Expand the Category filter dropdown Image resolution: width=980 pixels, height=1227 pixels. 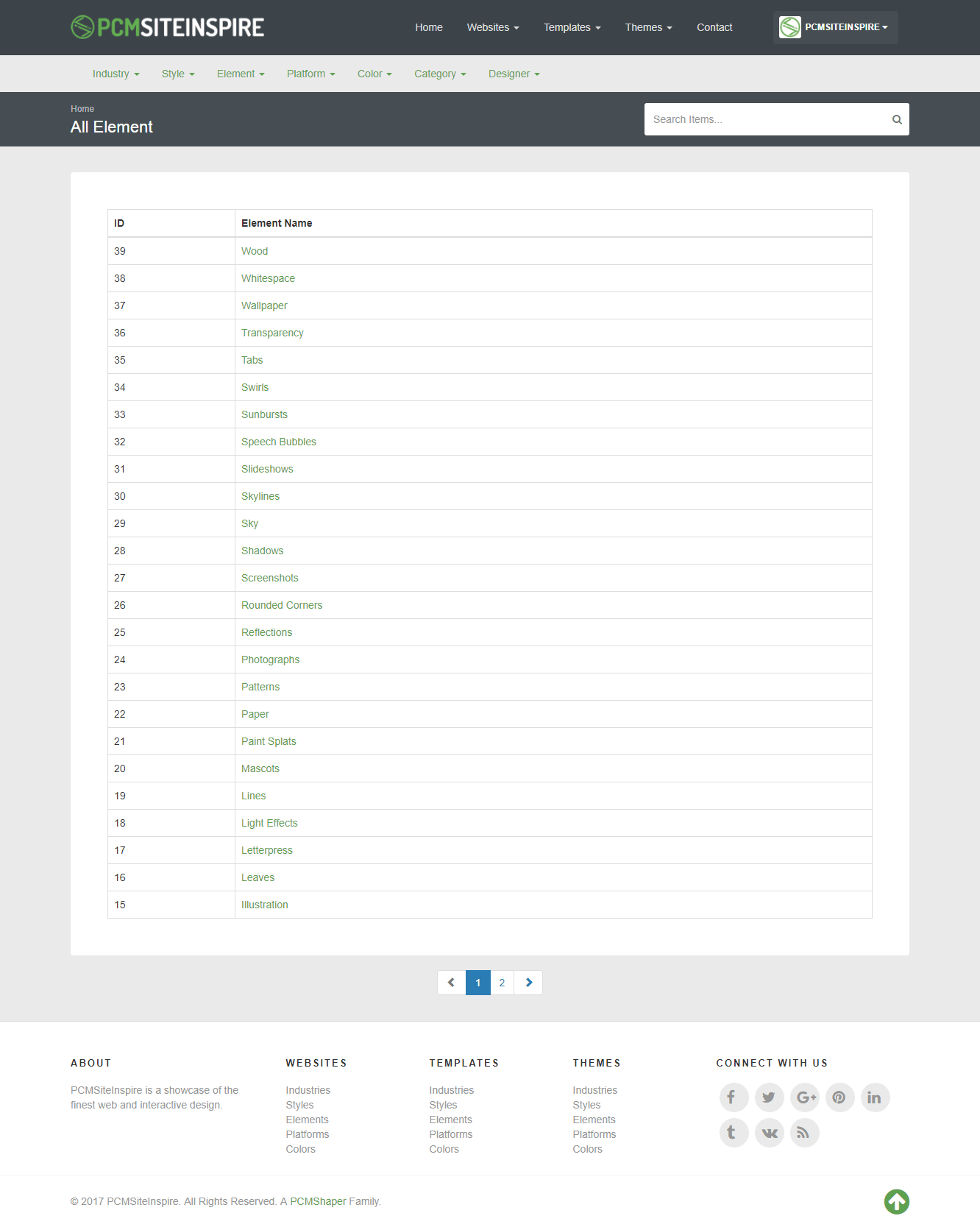[440, 74]
